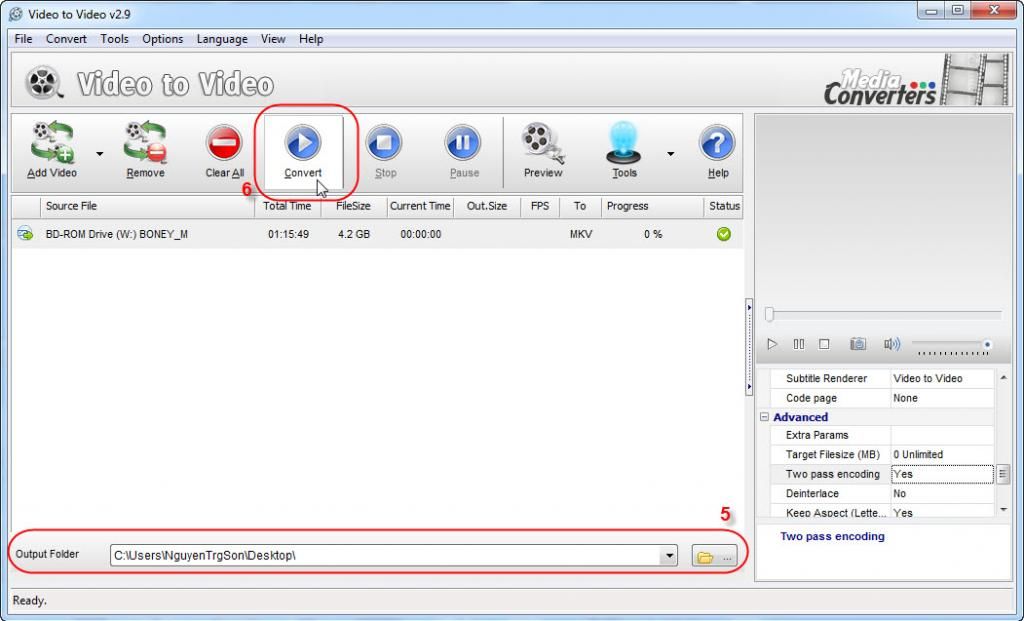Click the Subtitle Renderer value field
This screenshot has height=621, width=1024.
(942, 379)
